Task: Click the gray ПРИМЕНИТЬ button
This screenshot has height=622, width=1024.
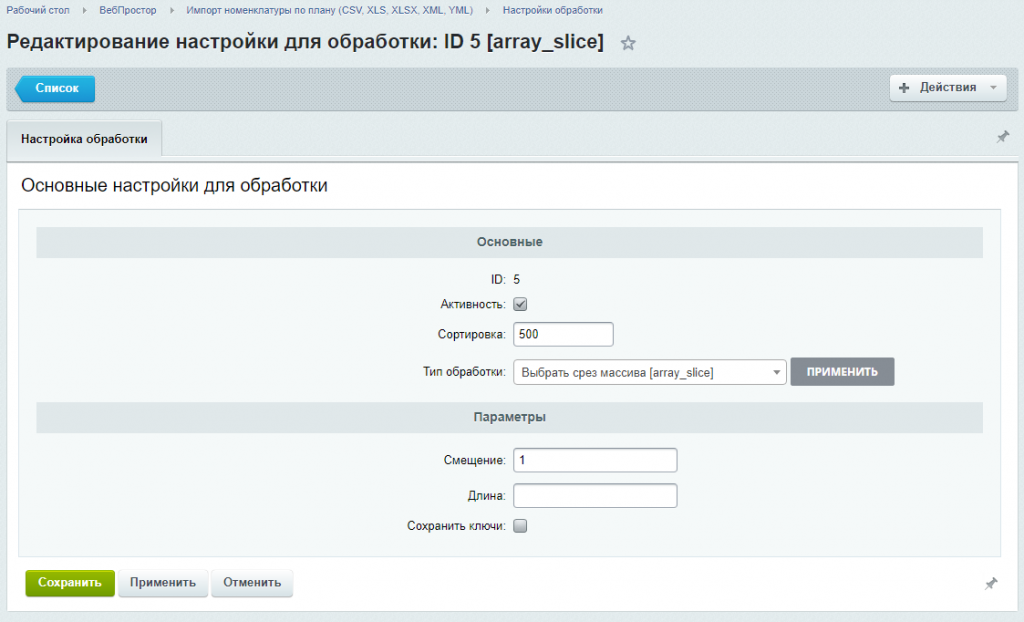Action: click(x=842, y=372)
